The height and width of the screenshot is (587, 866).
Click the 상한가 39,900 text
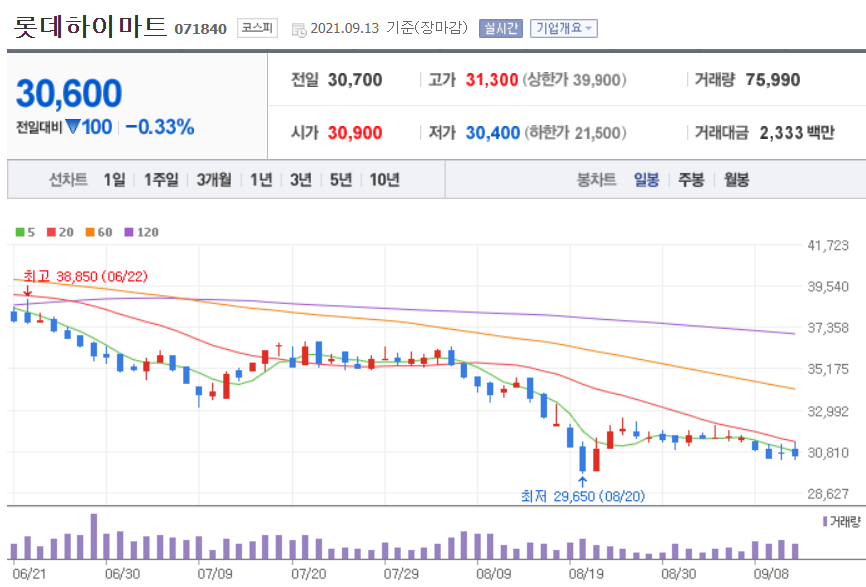574,80
